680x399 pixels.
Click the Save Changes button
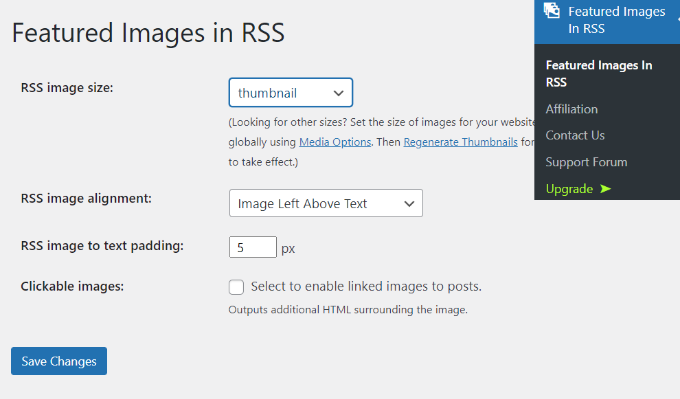tap(59, 361)
